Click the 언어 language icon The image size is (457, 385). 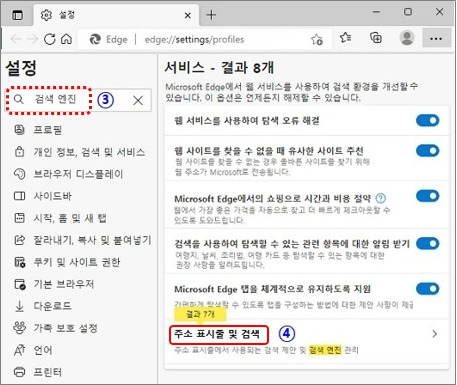(19, 350)
